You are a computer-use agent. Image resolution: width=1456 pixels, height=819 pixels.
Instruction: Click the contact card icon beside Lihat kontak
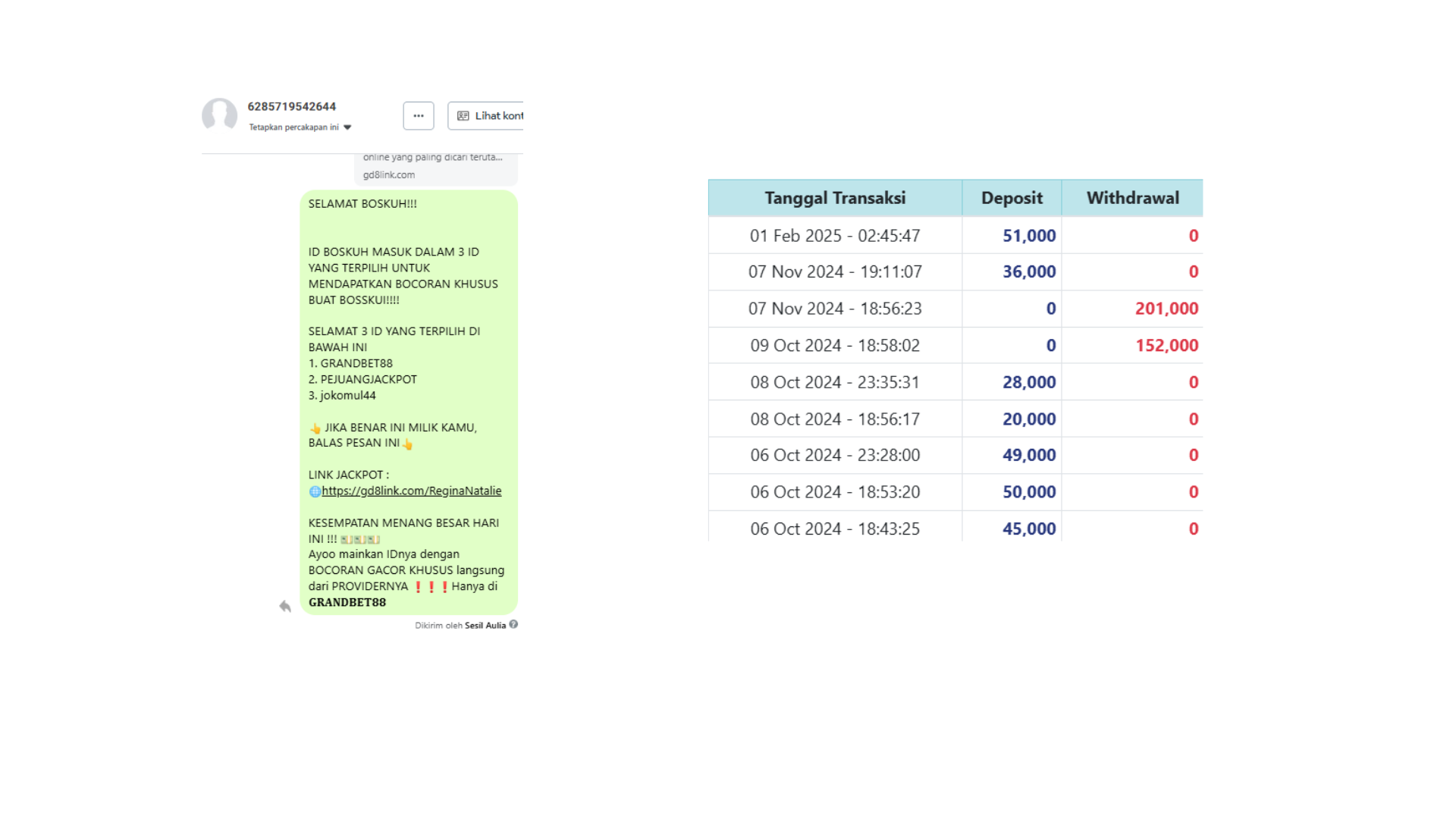463,116
